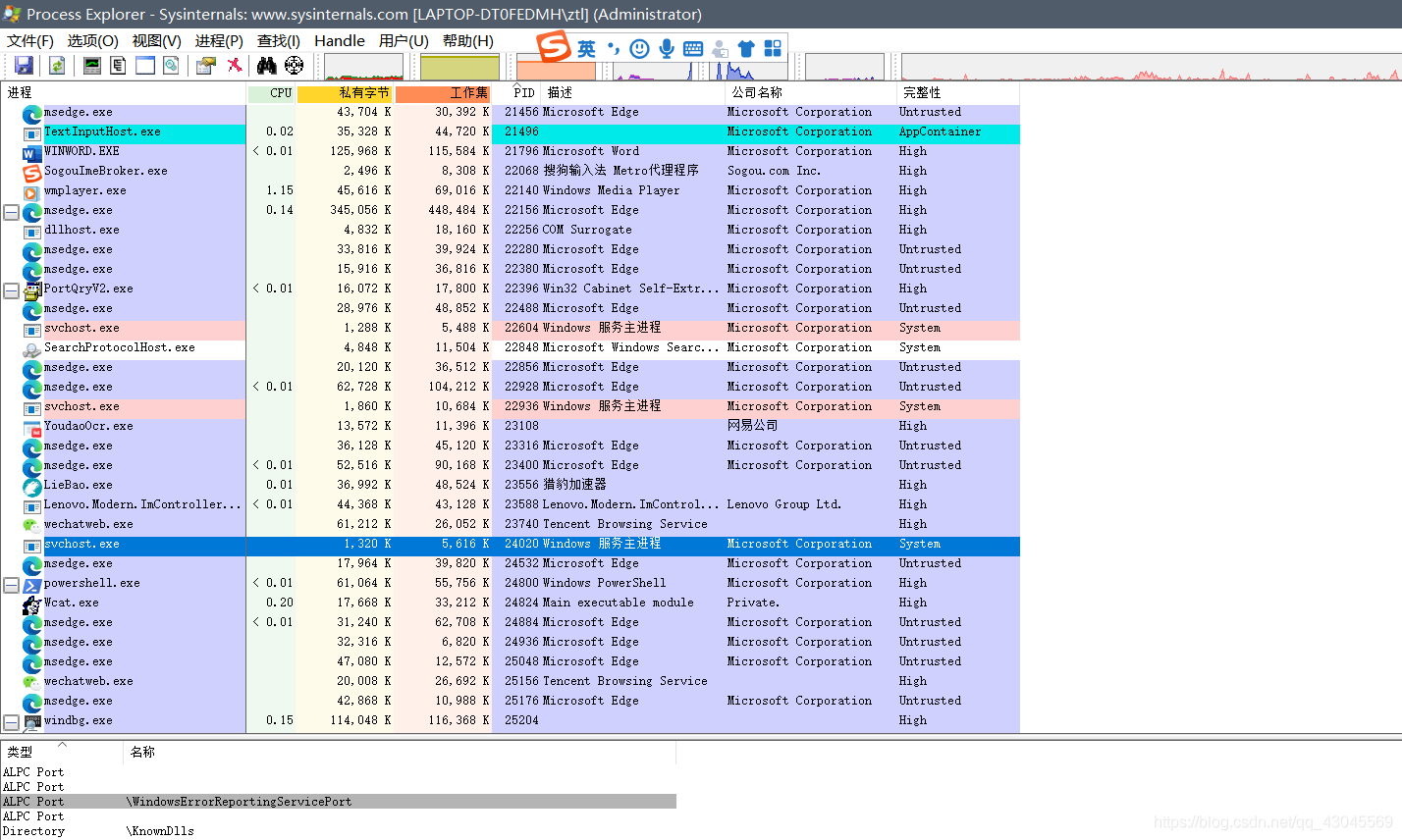Sort by the 工作集 column header

[x=443, y=92]
